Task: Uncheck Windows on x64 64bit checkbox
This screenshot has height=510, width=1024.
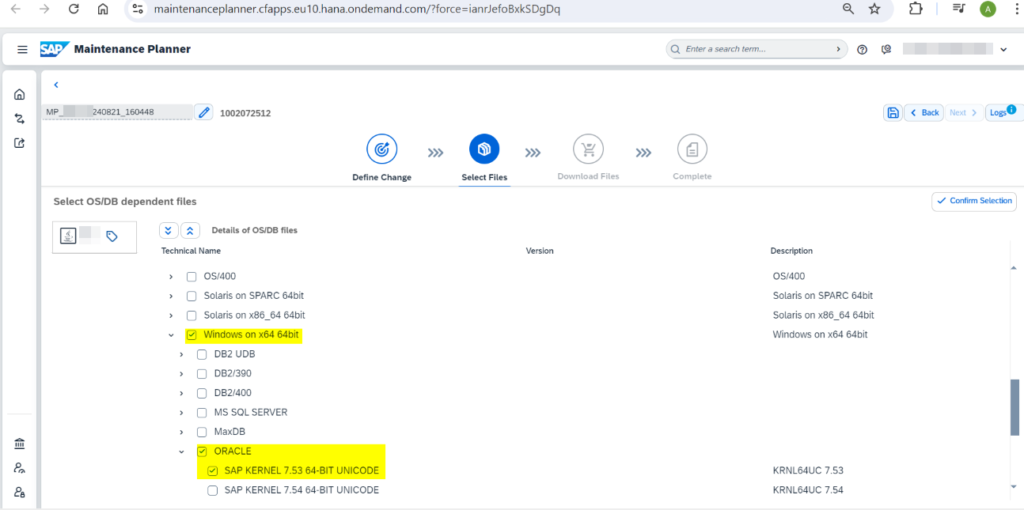Action: (x=191, y=335)
